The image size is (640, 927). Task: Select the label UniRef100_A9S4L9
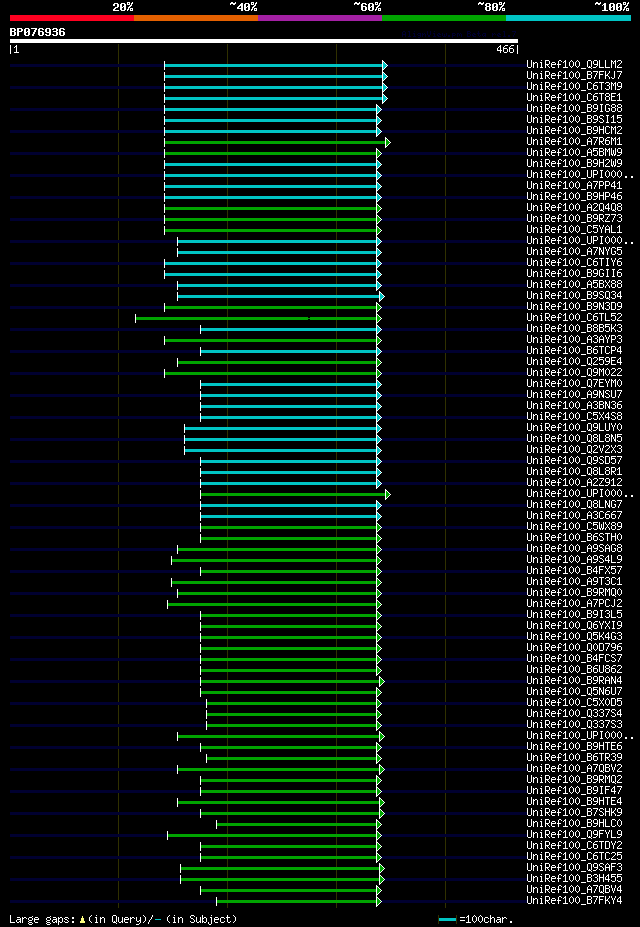574,560
